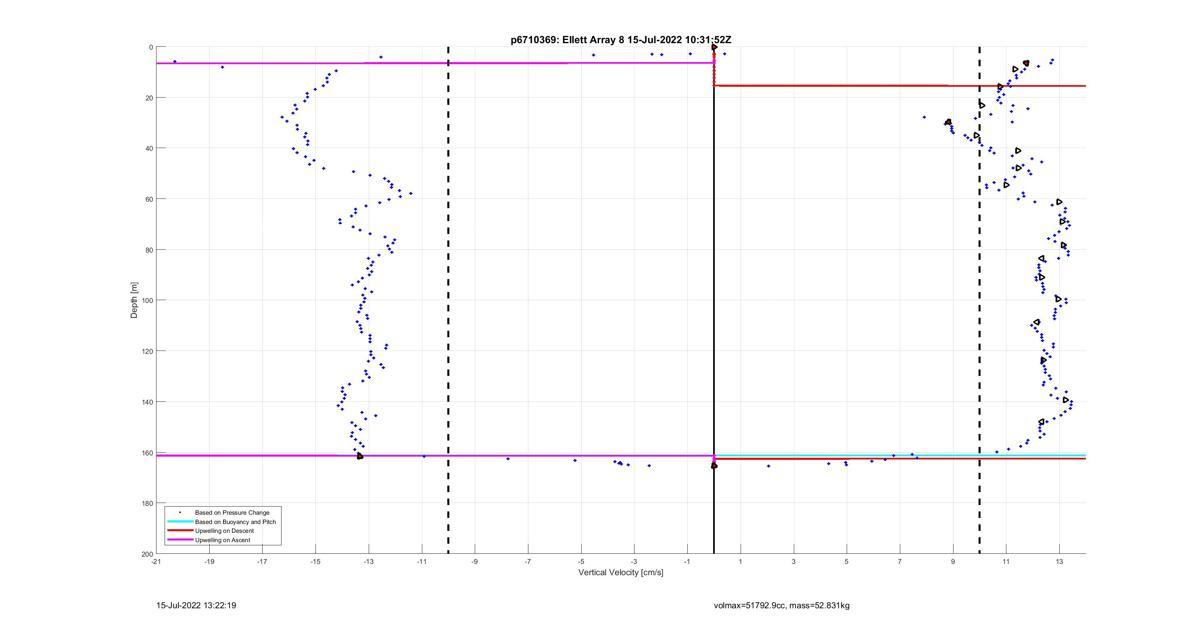Click the timestamp '15-Jul-2022 13:22:19' footer text
Viewport: 1200px width, 622px height.
tap(196, 605)
